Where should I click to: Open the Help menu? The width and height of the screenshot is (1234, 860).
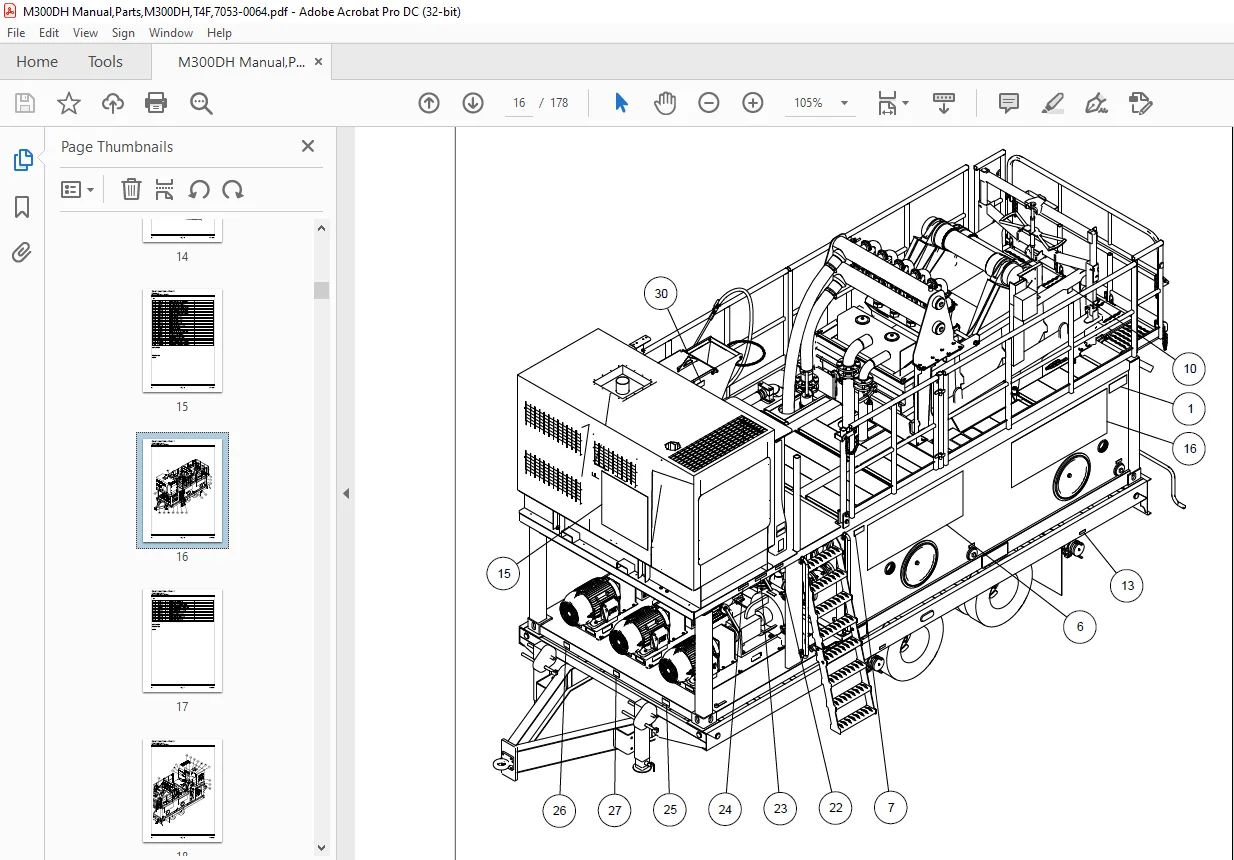coord(219,33)
